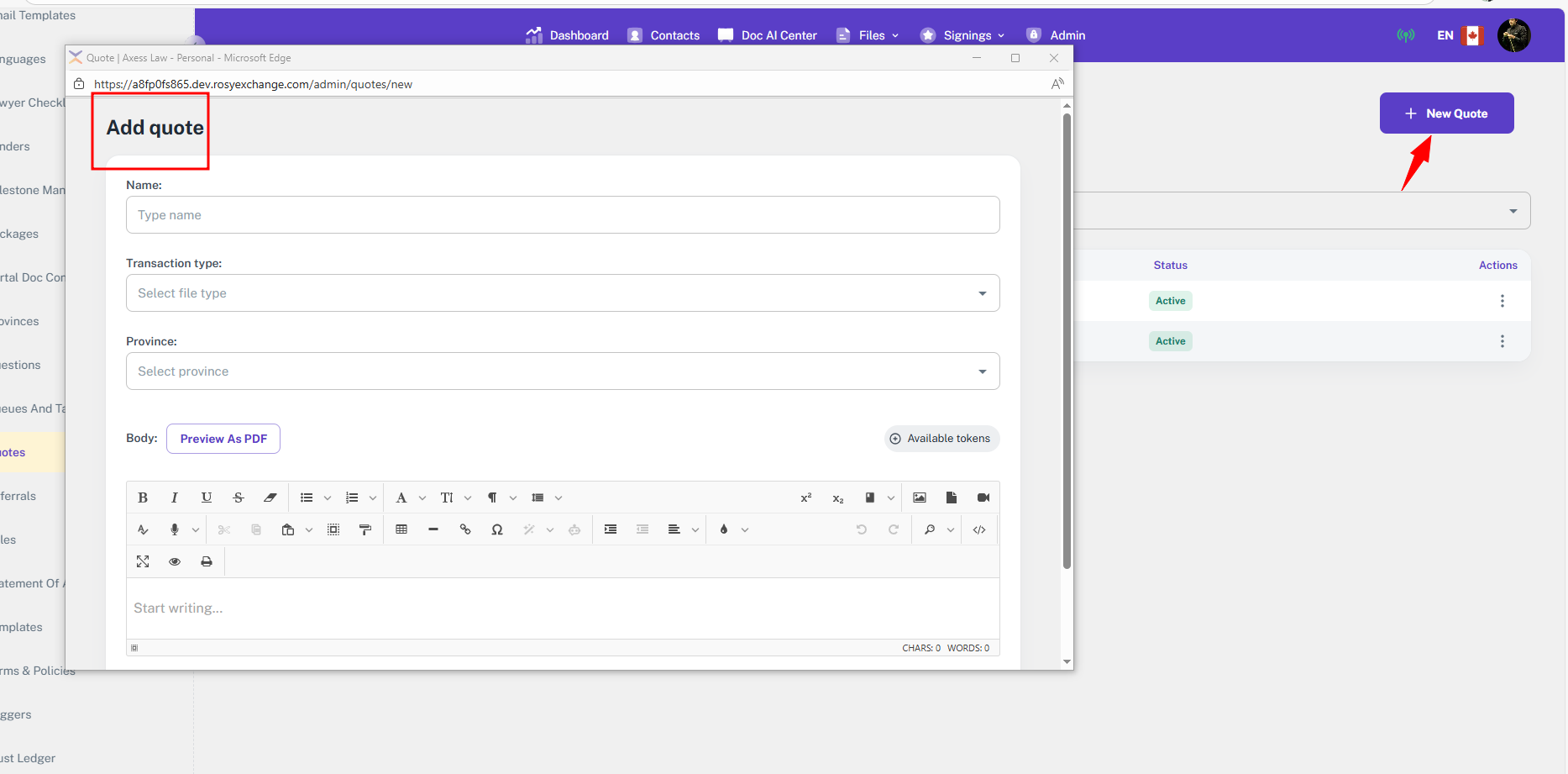Insert special character with omega icon
This screenshot has width=1568, height=774.
(497, 529)
